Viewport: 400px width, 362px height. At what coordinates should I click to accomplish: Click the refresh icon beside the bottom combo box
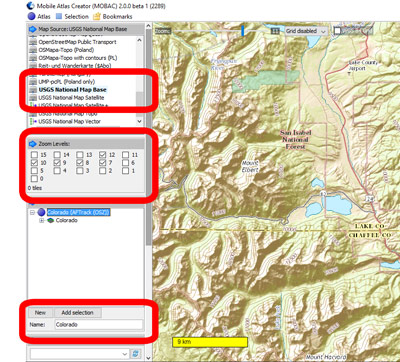(136, 353)
